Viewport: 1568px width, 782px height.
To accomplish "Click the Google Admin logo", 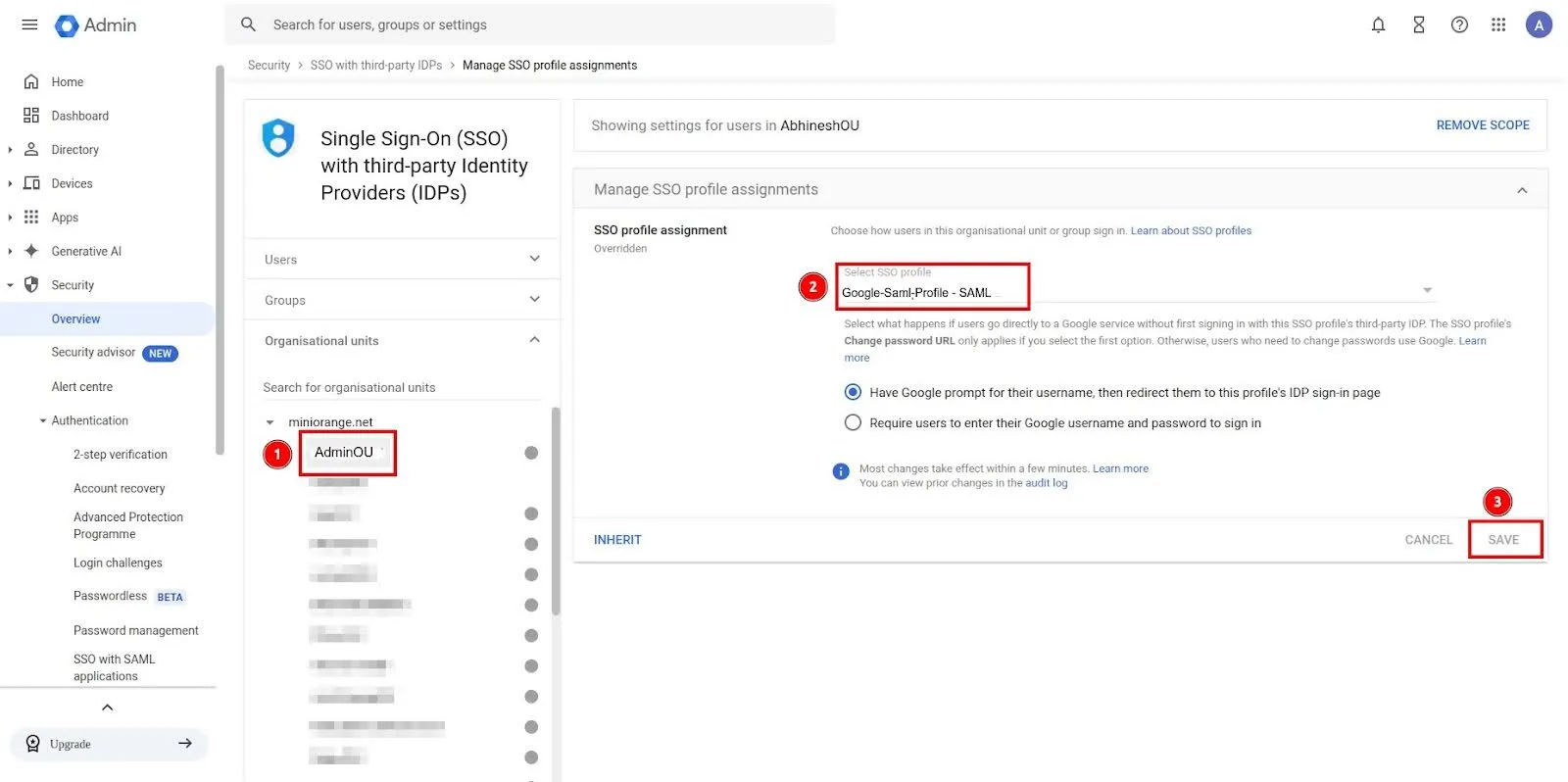I will [96, 25].
